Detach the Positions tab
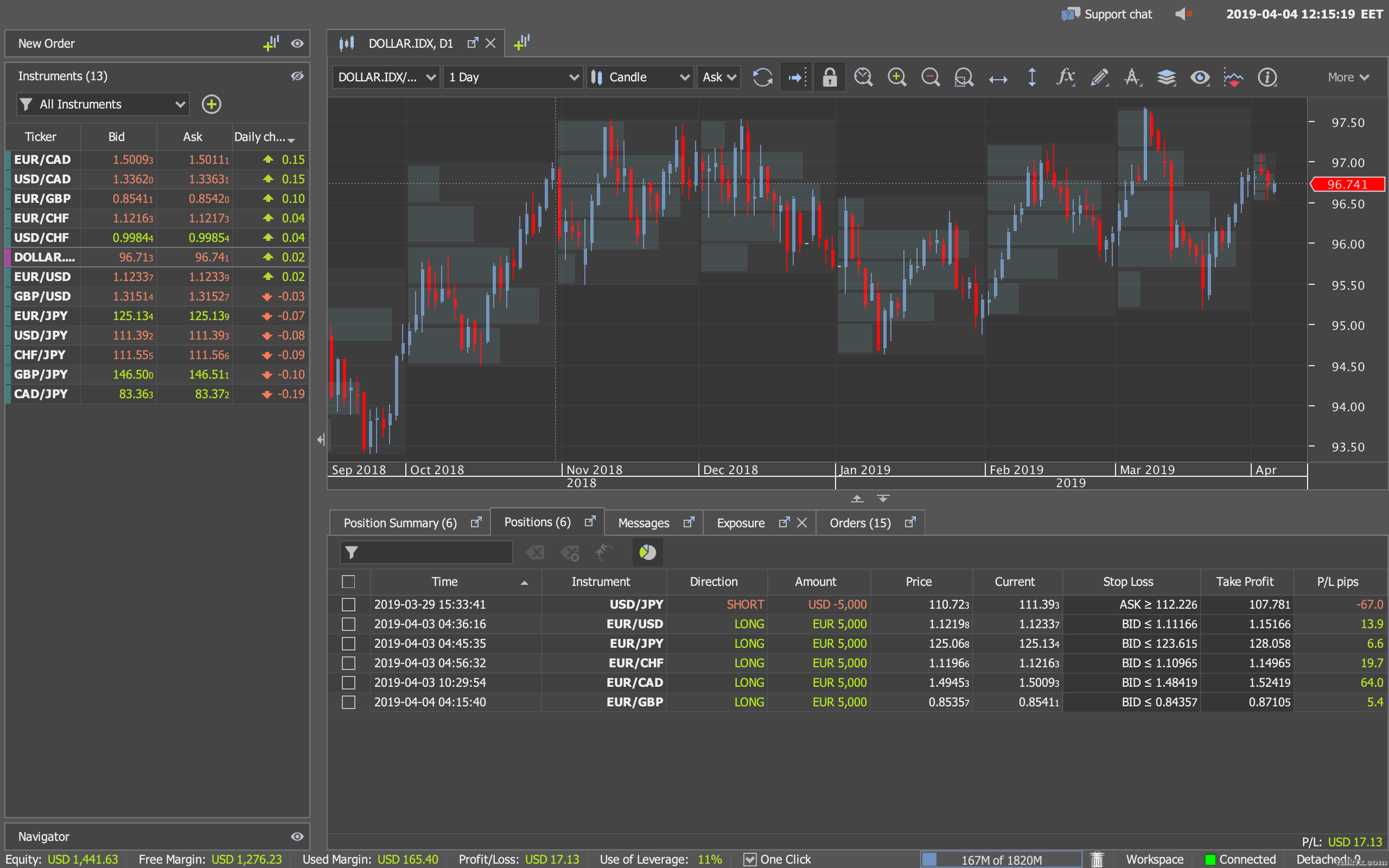The width and height of the screenshot is (1389, 868). click(x=589, y=521)
